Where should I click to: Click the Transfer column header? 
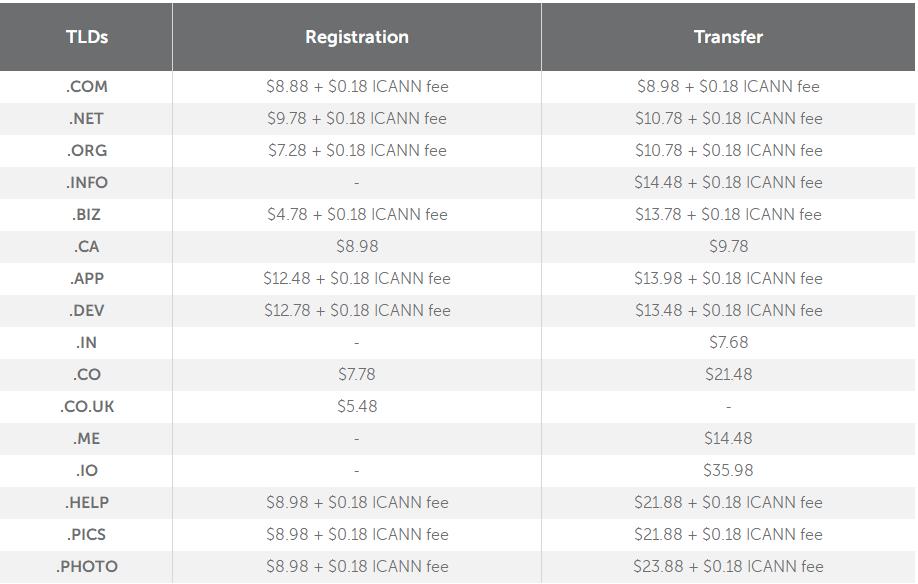point(728,37)
